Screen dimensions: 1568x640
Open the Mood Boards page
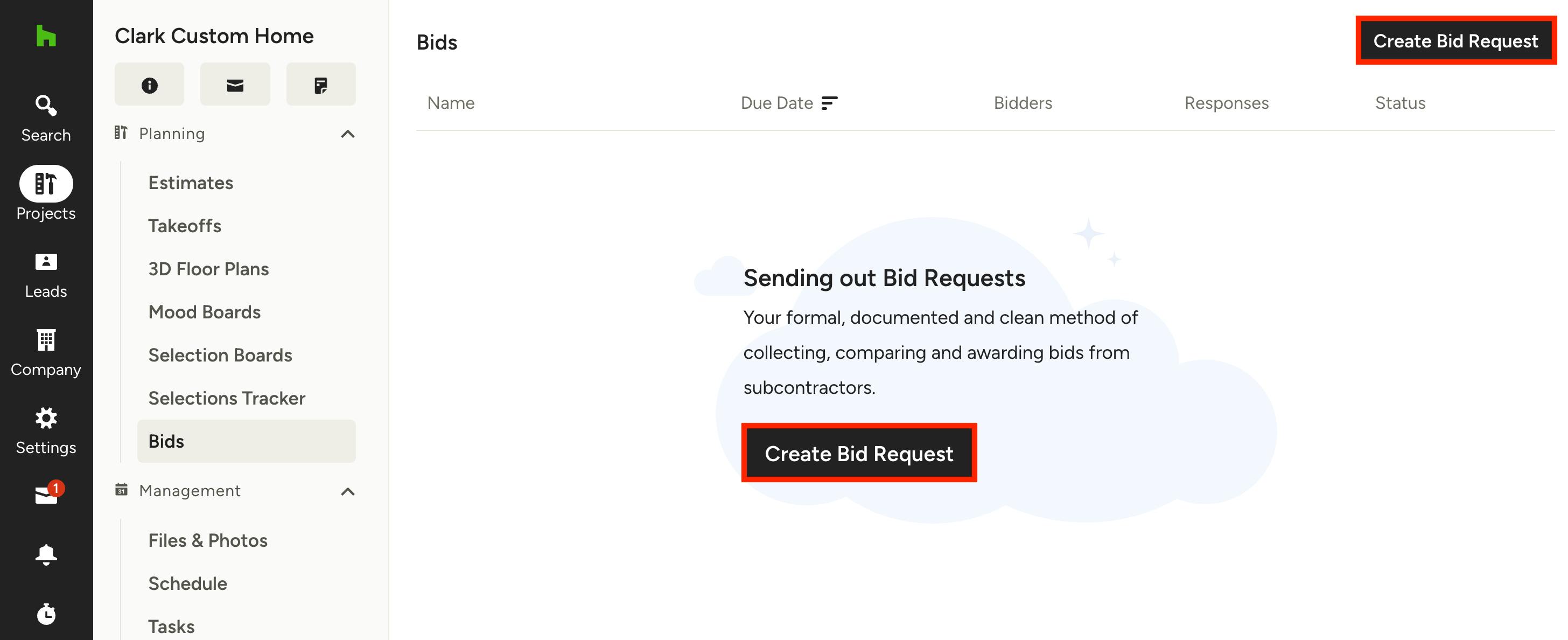(x=204, y=312)
